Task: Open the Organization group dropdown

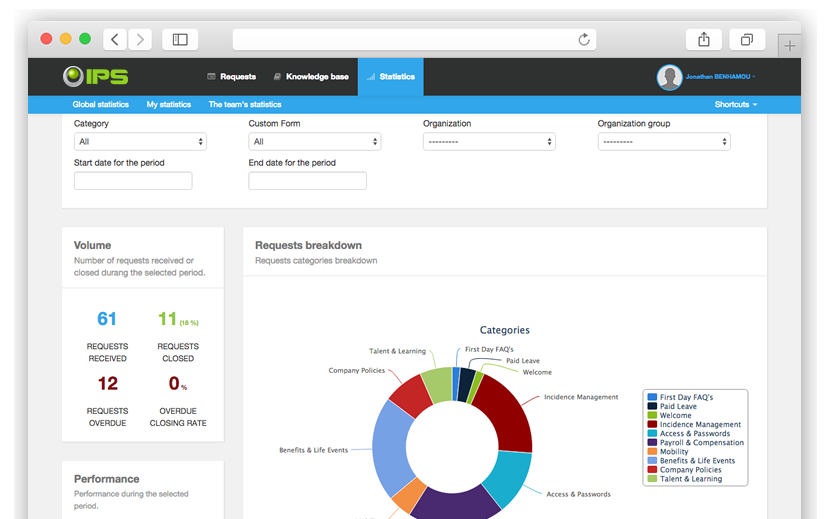Action: 664,142
